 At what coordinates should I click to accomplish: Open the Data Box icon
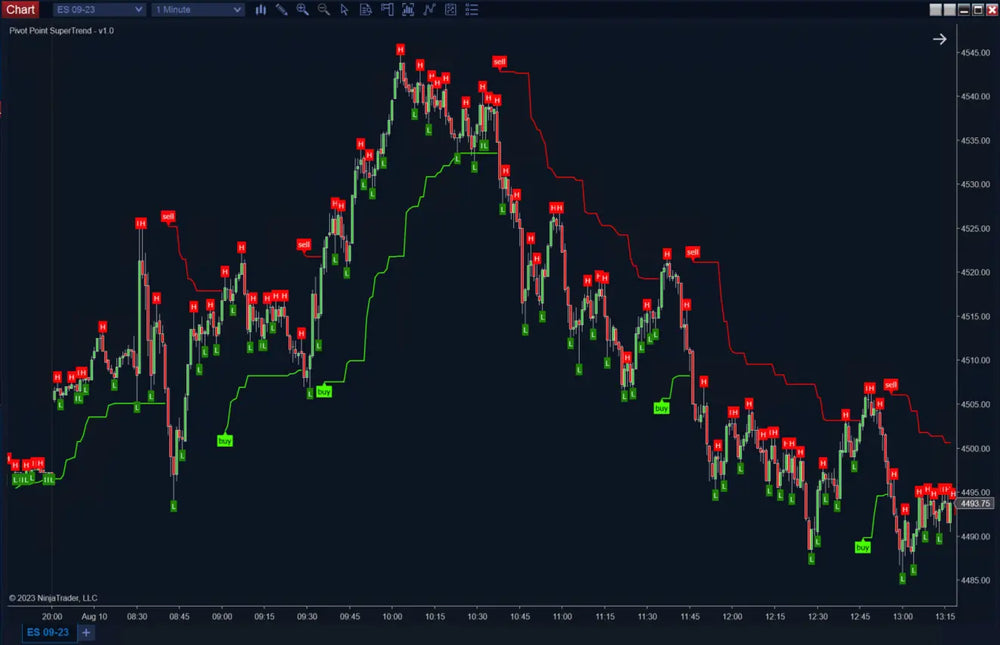tap(366, 9)
